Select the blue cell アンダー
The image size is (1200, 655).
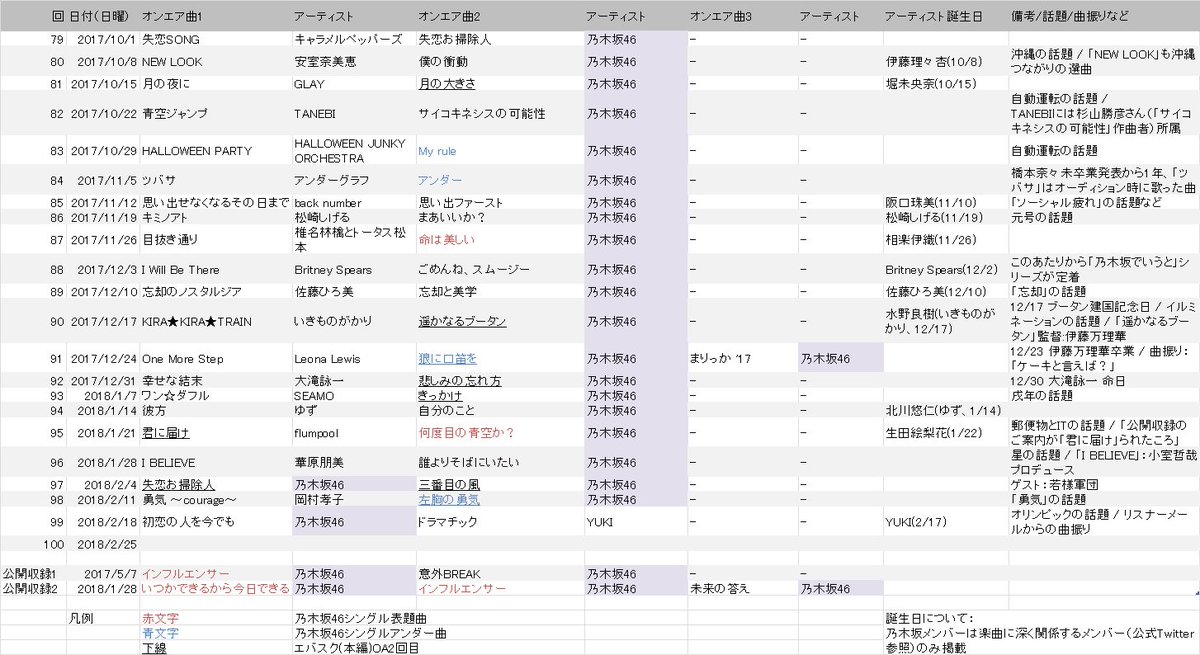click(x=440, y=181)
